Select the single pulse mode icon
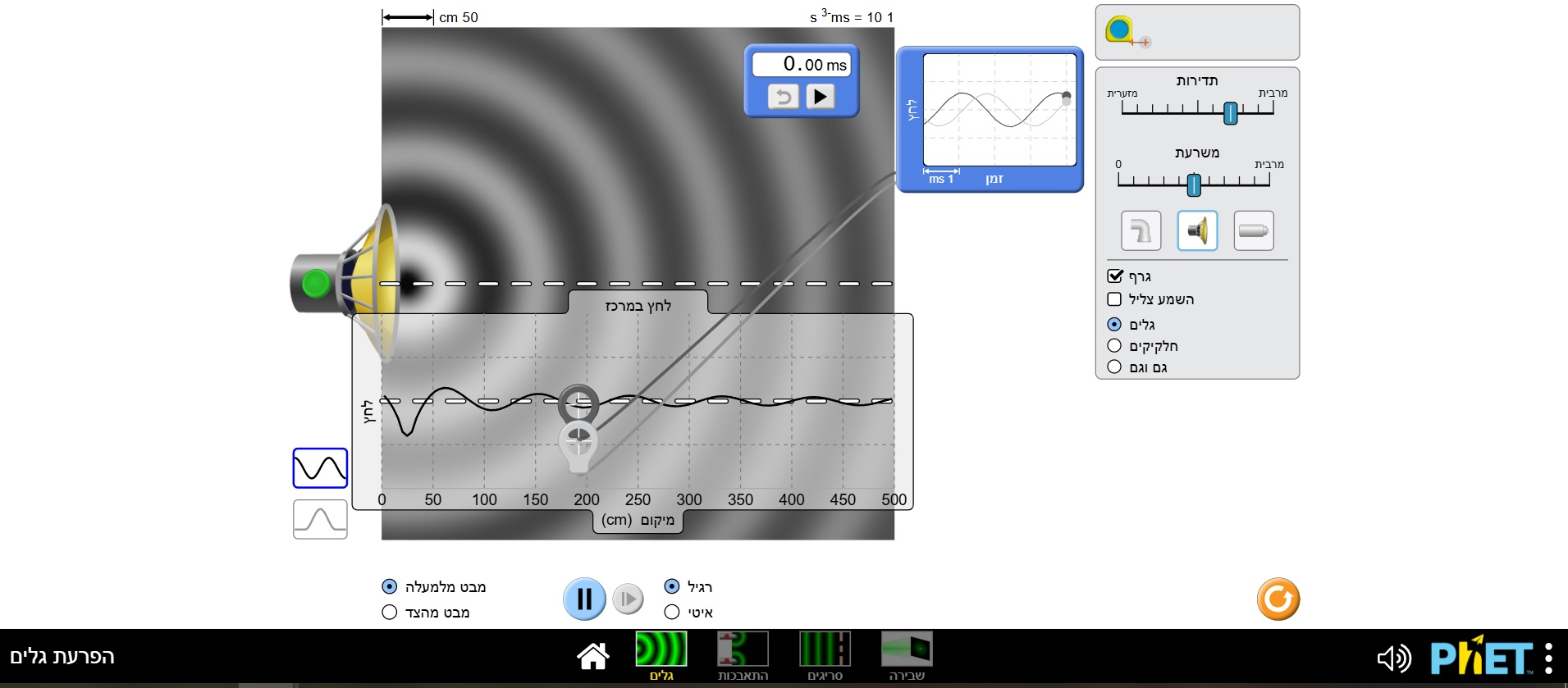This screenshot has width=1568, height=688. (320, 519)
